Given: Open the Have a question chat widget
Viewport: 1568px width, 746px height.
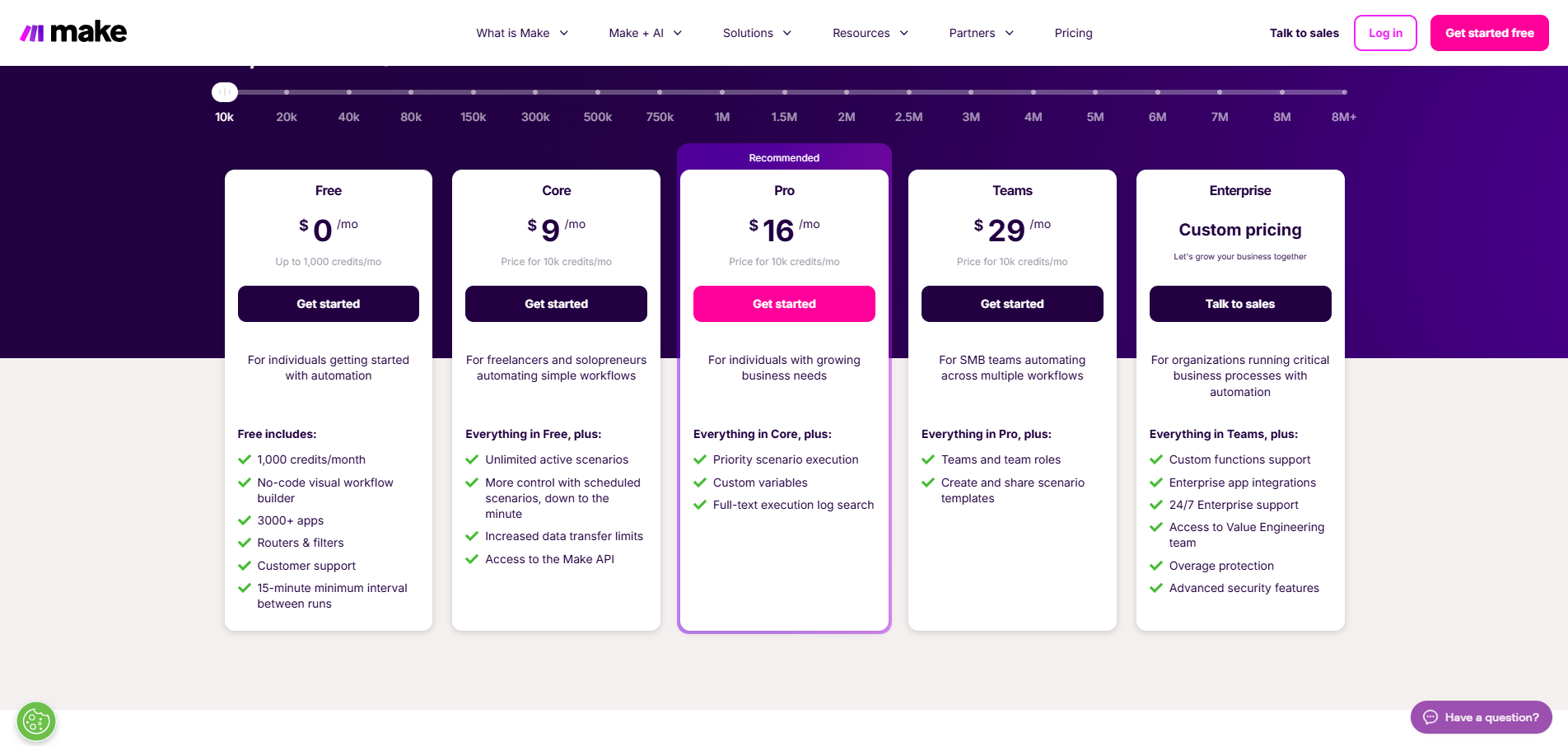Looking at the screenshot, I should click(x=1480, y=717).
